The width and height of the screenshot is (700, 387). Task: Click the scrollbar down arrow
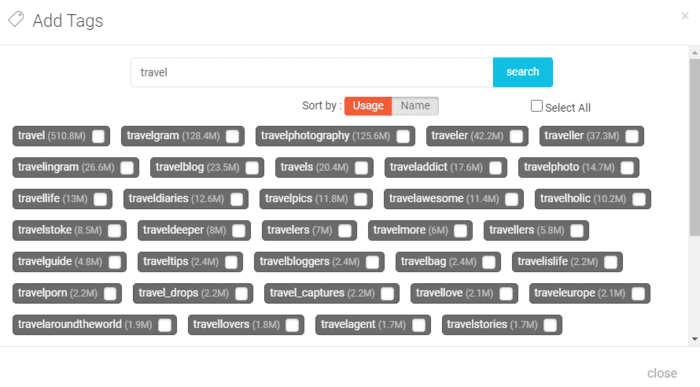[x=695, y=339]
